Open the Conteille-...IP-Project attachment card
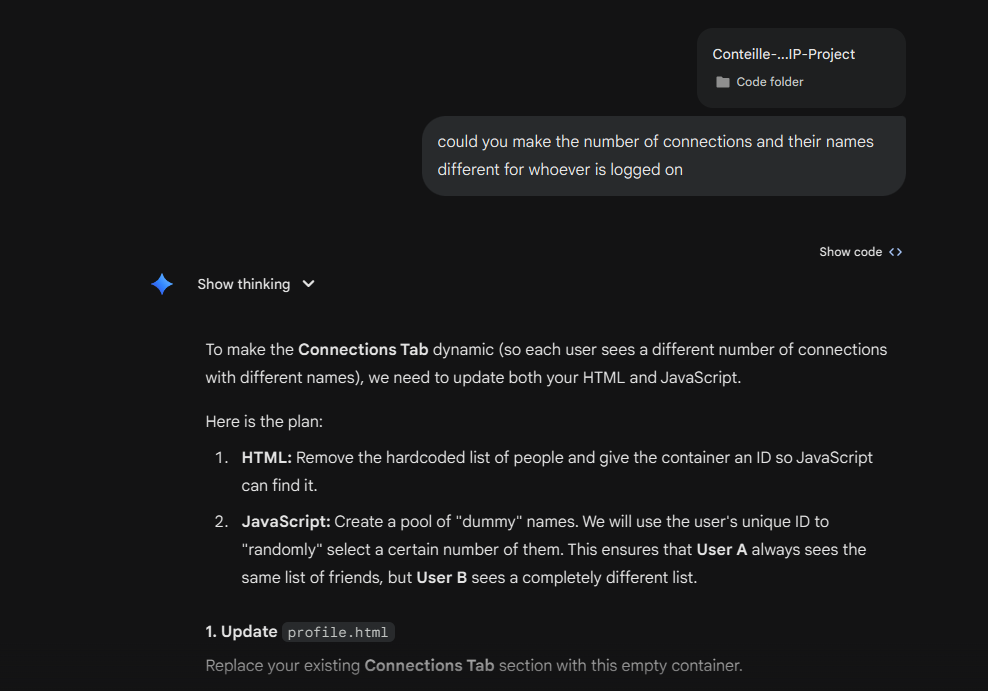The image size is (988, 691). point(800,67)
